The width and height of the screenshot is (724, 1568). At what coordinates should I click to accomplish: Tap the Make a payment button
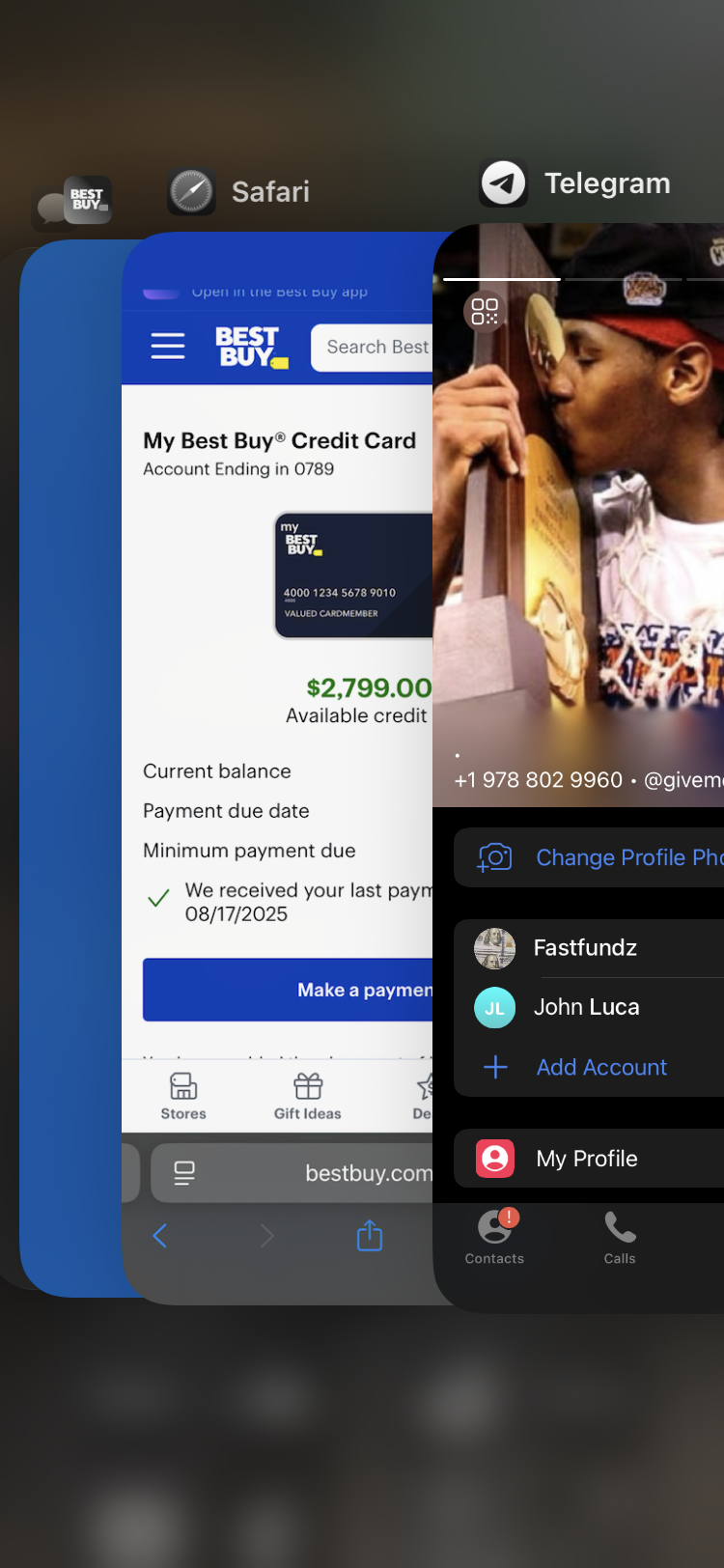(288, 990)
